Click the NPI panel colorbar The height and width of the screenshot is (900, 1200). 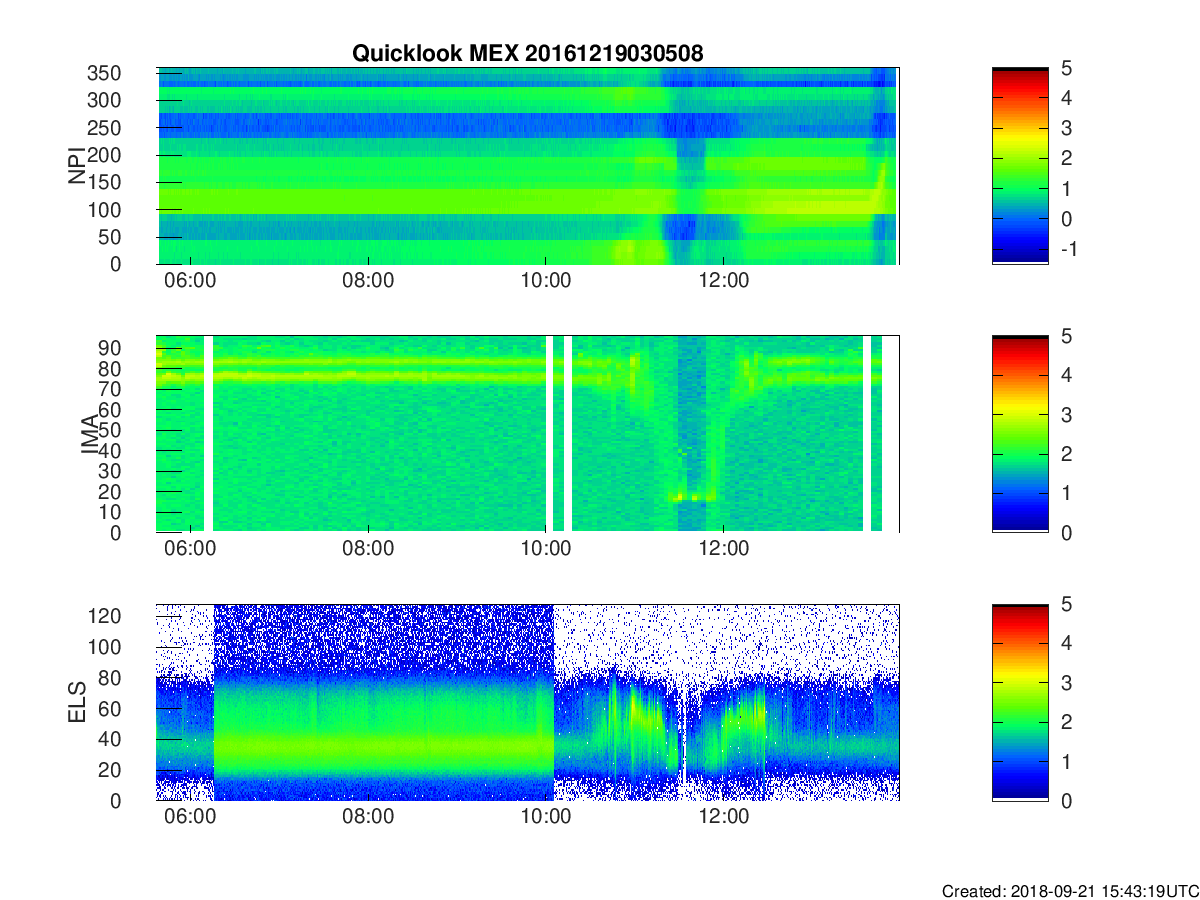pos(1020,166)
